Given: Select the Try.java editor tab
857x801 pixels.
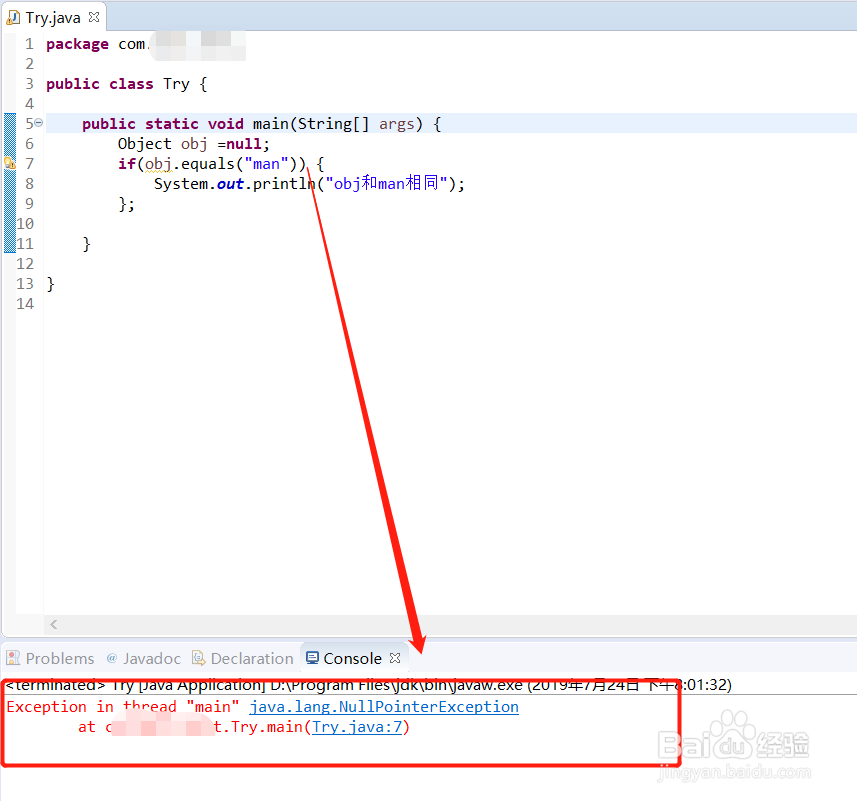Looking at the screenshot, I should tap(53, 17).
